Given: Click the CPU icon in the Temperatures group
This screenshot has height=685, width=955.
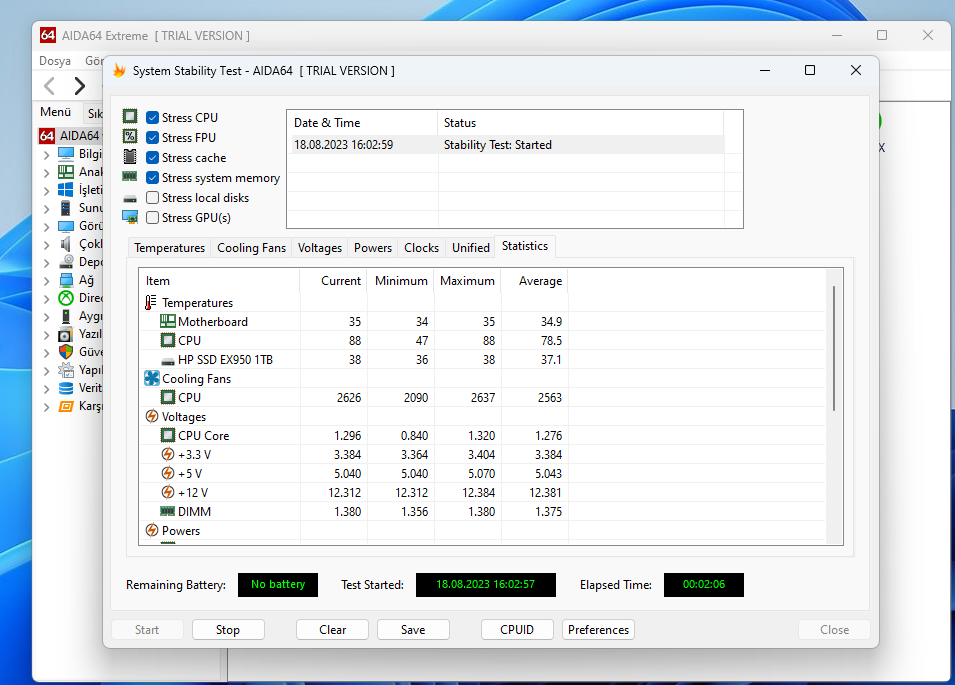Looking at the screenshot, I should coord(167,340).
